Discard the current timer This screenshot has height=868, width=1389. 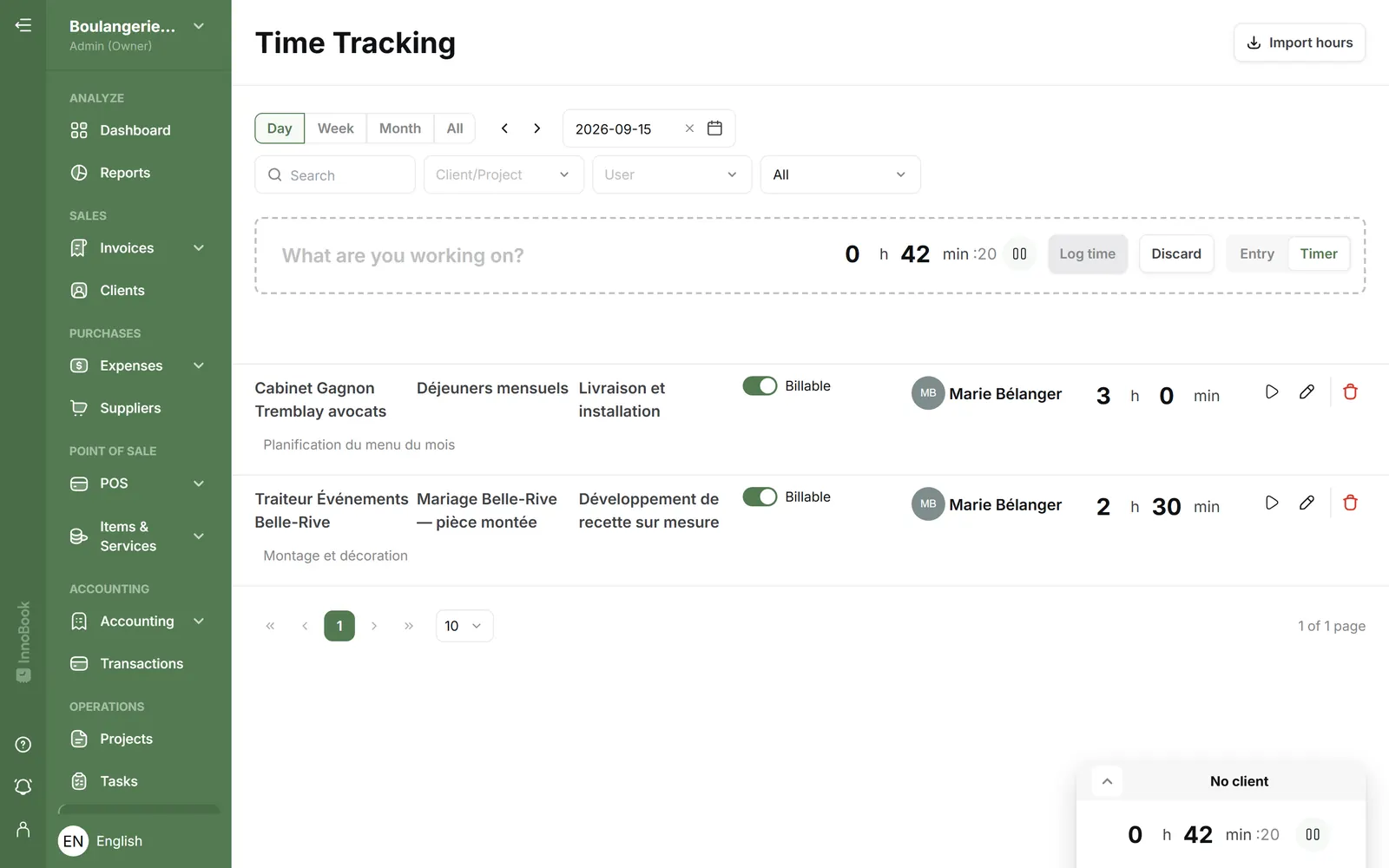(1176, 254)
